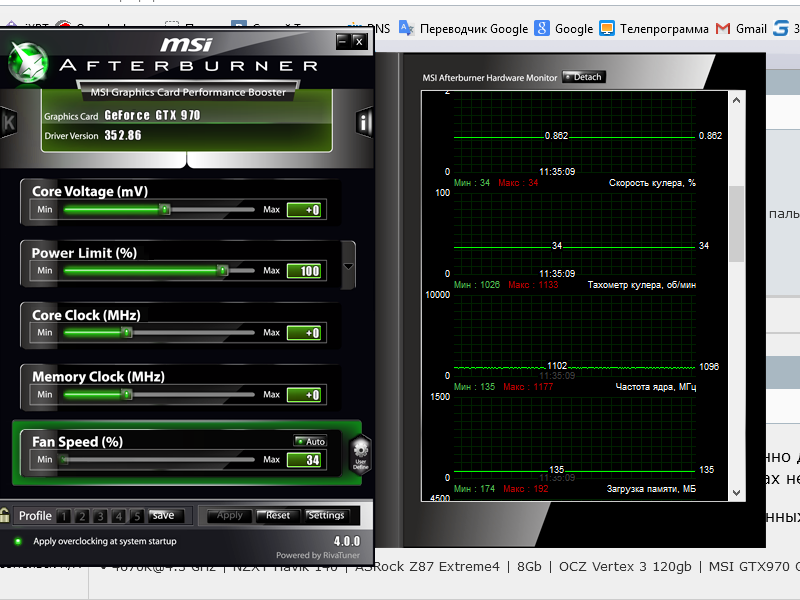Click the profile lock icon
The height and width of the screenshot is (600, 800).
tap(5, 515)
